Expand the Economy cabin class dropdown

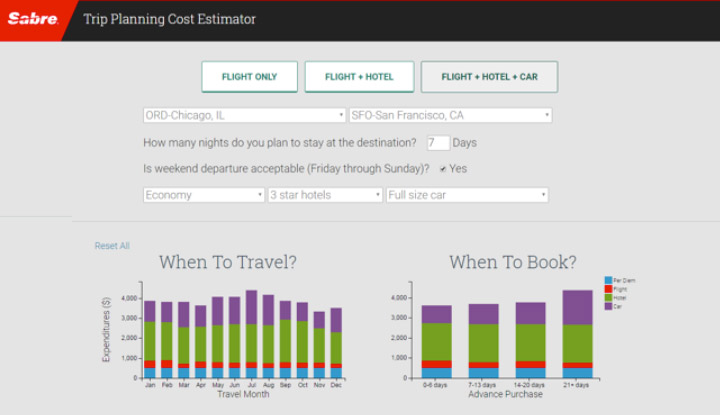click(x=204, y=195)
